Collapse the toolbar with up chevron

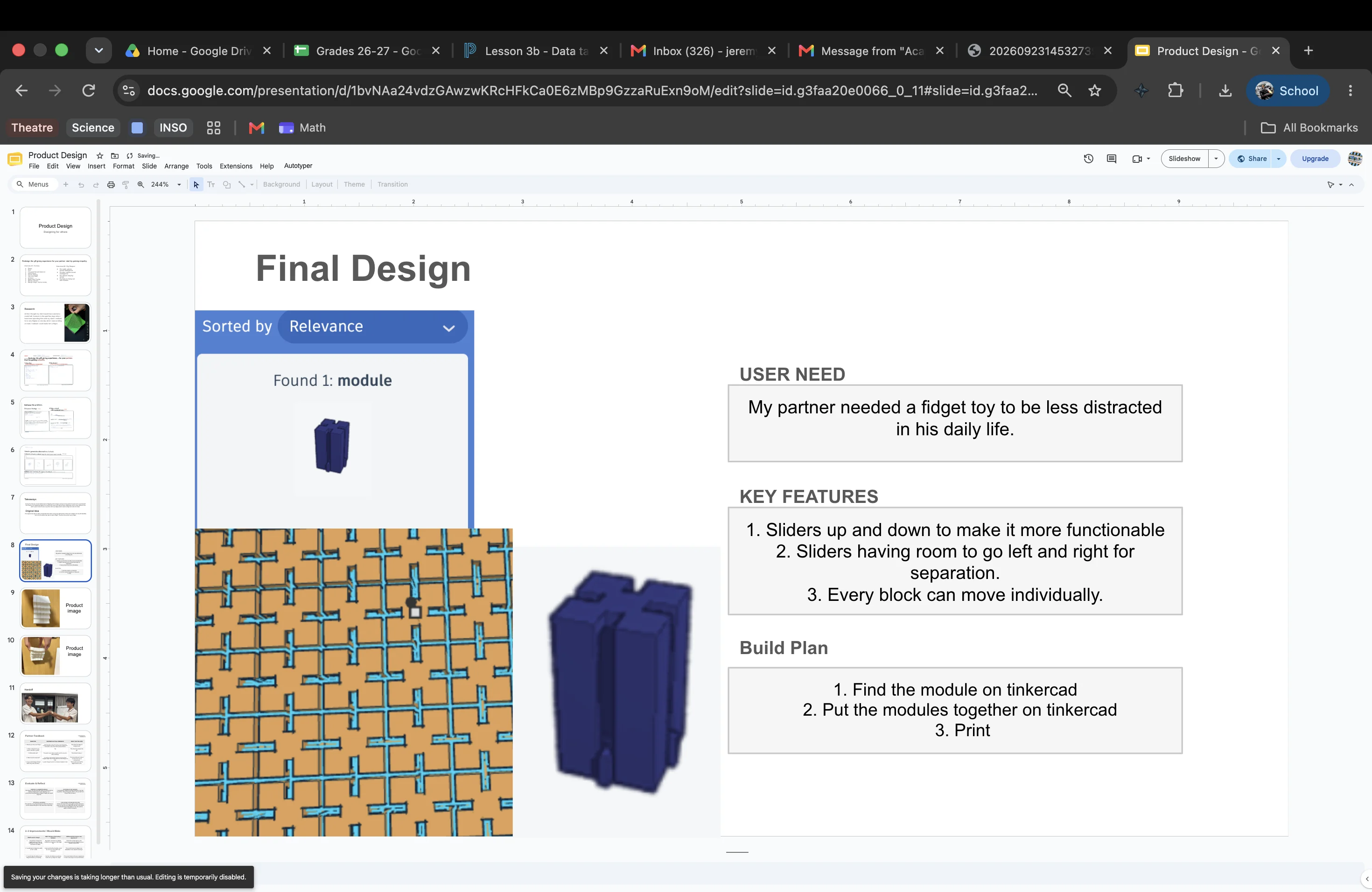1352,184
